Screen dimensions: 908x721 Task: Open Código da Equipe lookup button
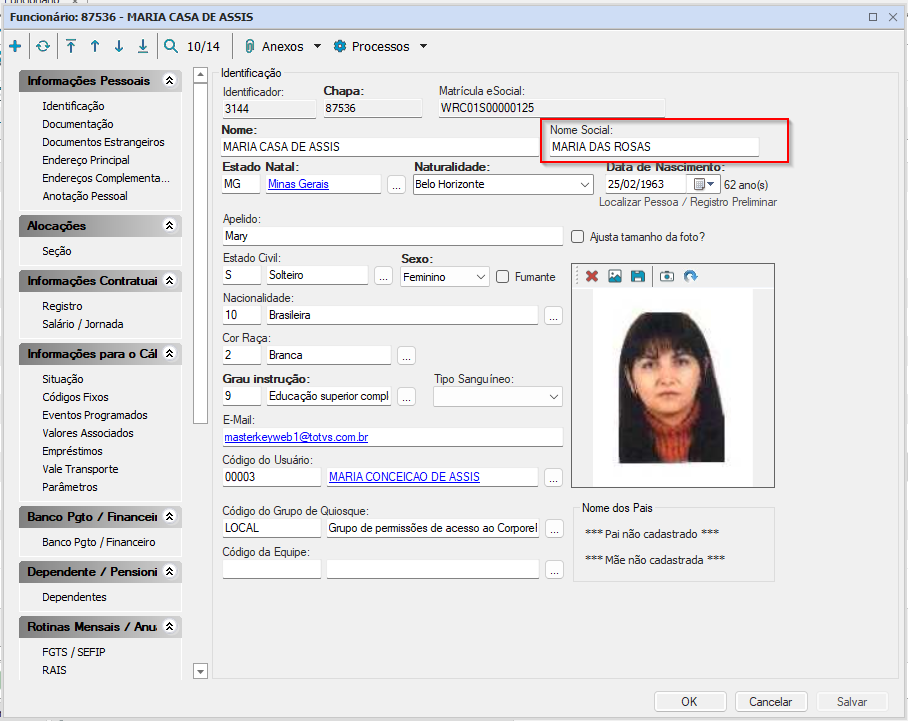click(554, 569)
